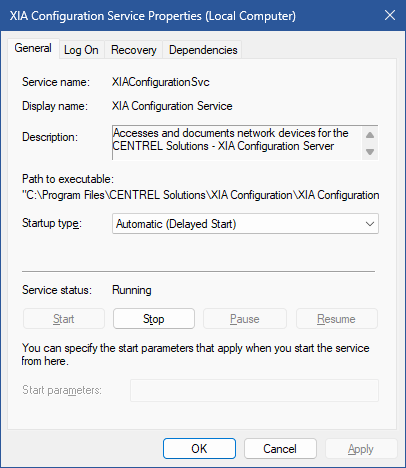Open the Dependencies tab

point(203,50)
